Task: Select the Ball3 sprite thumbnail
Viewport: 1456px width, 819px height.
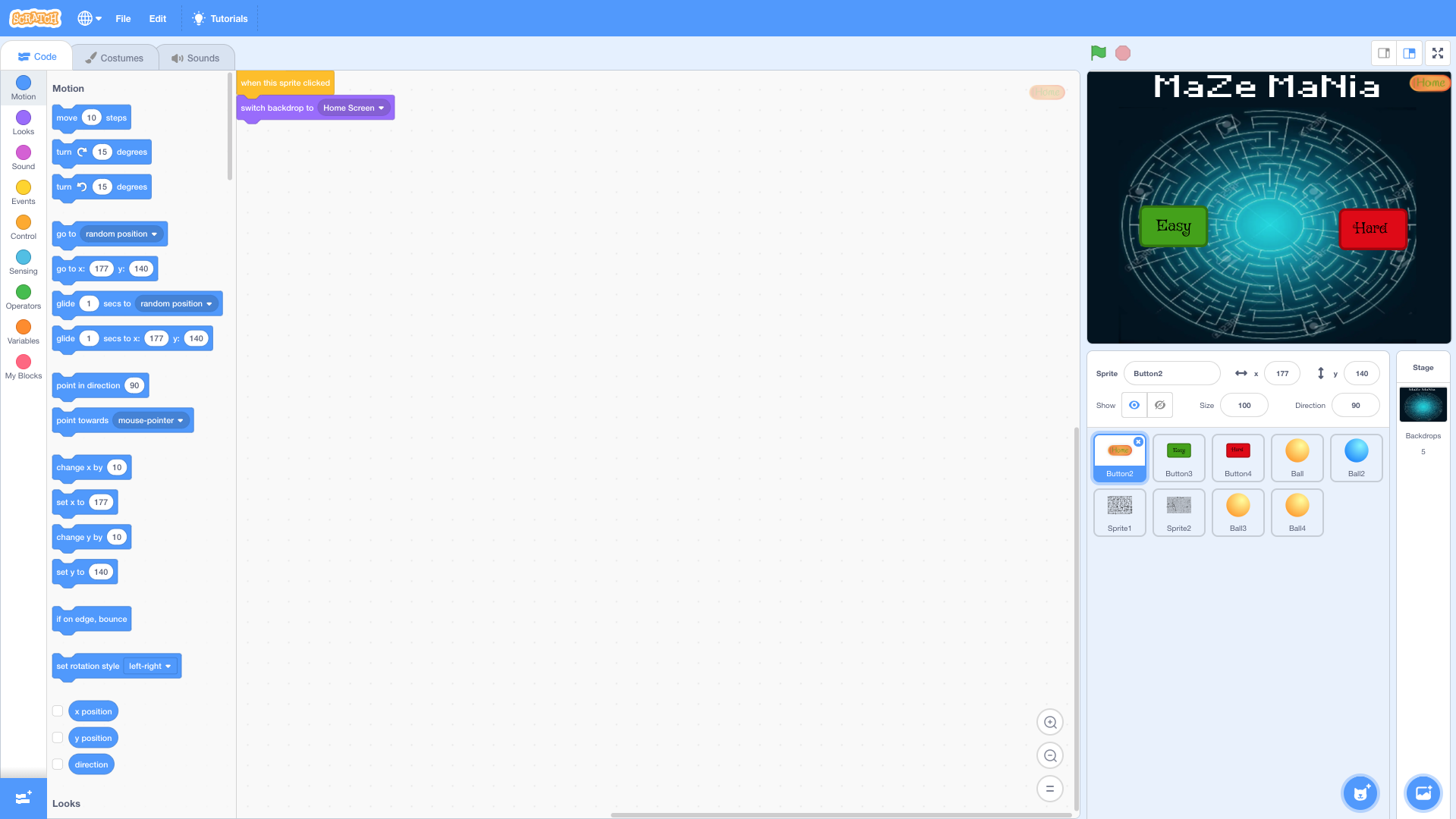Action: click(1237, 513)
